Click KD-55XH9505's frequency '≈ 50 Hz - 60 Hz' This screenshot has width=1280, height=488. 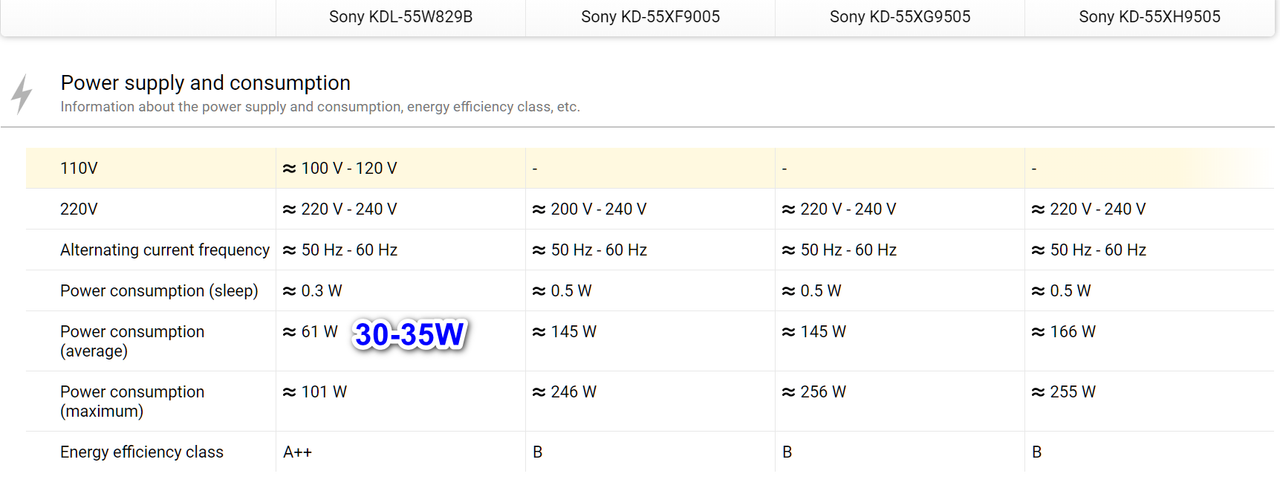(1089, 250)
